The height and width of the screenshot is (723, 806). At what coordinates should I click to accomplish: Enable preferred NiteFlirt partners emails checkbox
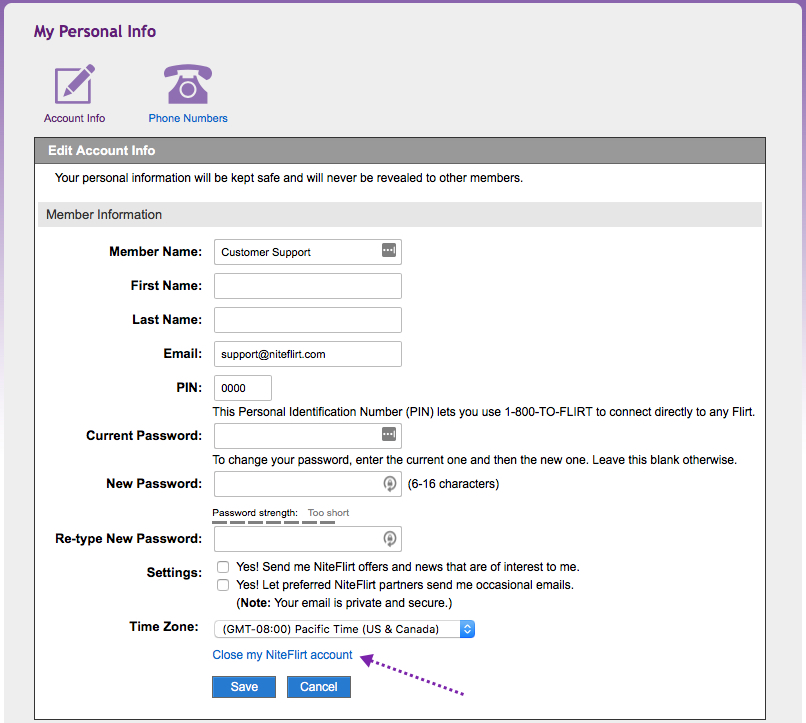(x=223, y=585)
